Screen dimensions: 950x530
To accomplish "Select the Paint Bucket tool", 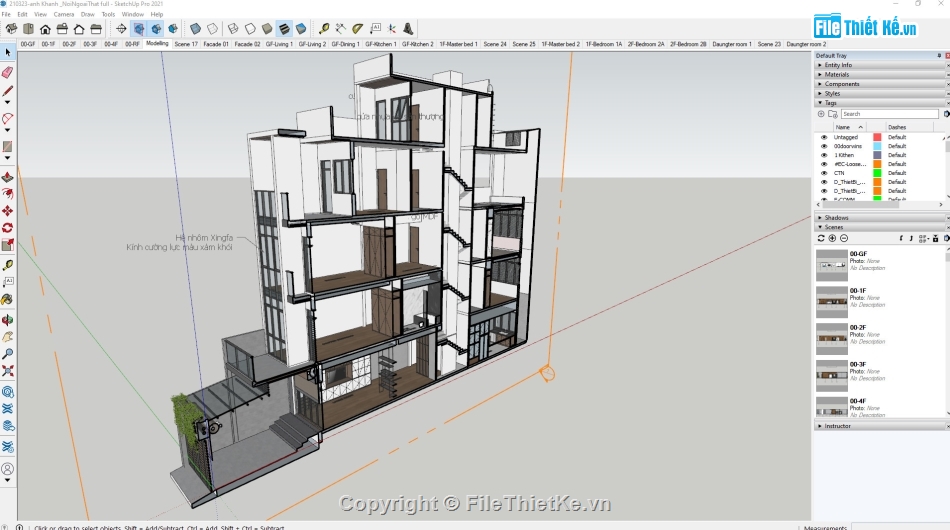I will click(7, 299).
